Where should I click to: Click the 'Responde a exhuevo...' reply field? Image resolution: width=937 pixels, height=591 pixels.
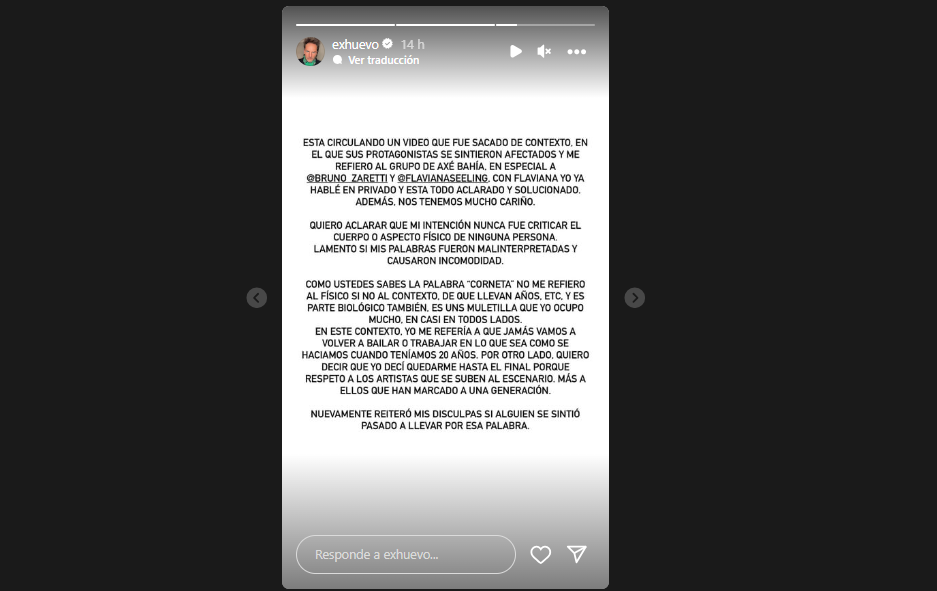tap(406, 555)
